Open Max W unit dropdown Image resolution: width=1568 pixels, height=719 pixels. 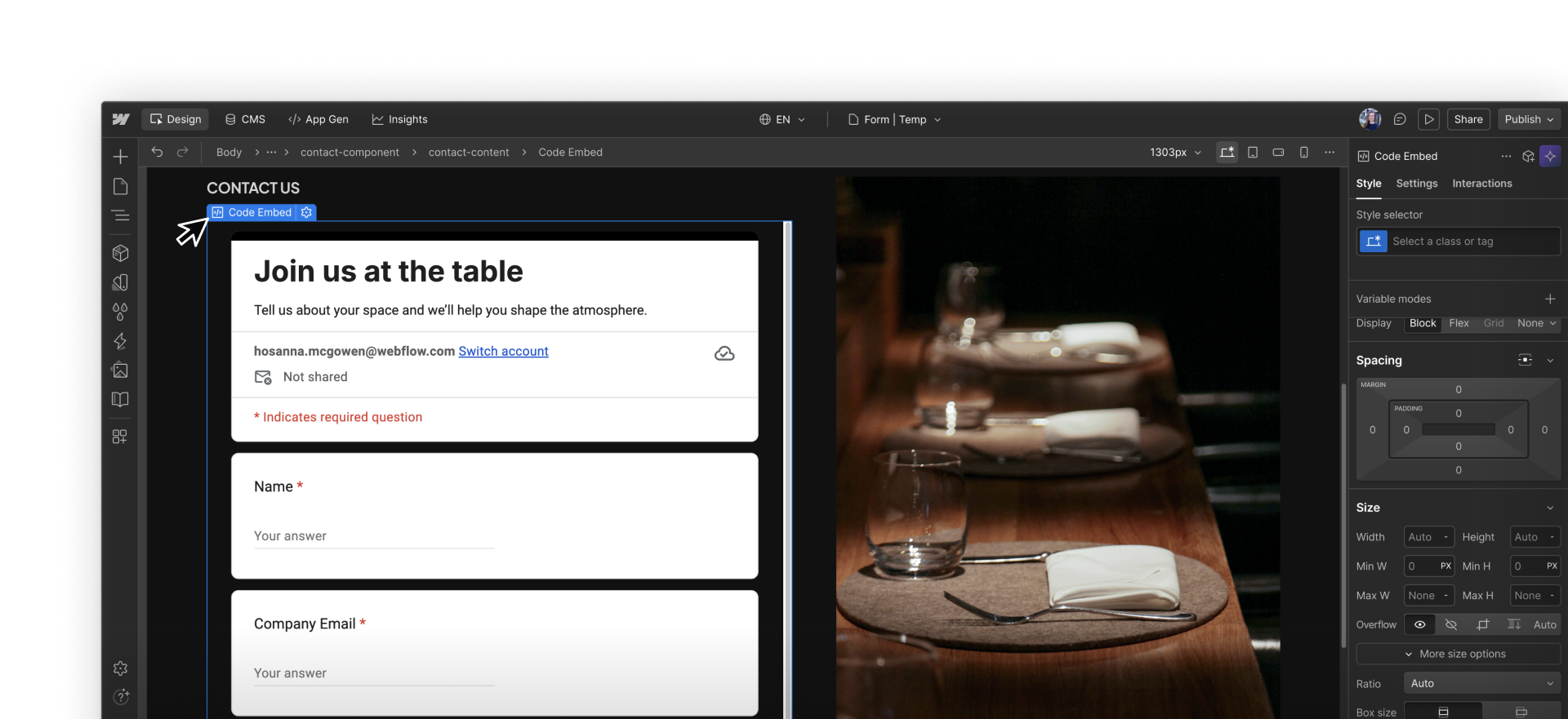coord(1445,596)
